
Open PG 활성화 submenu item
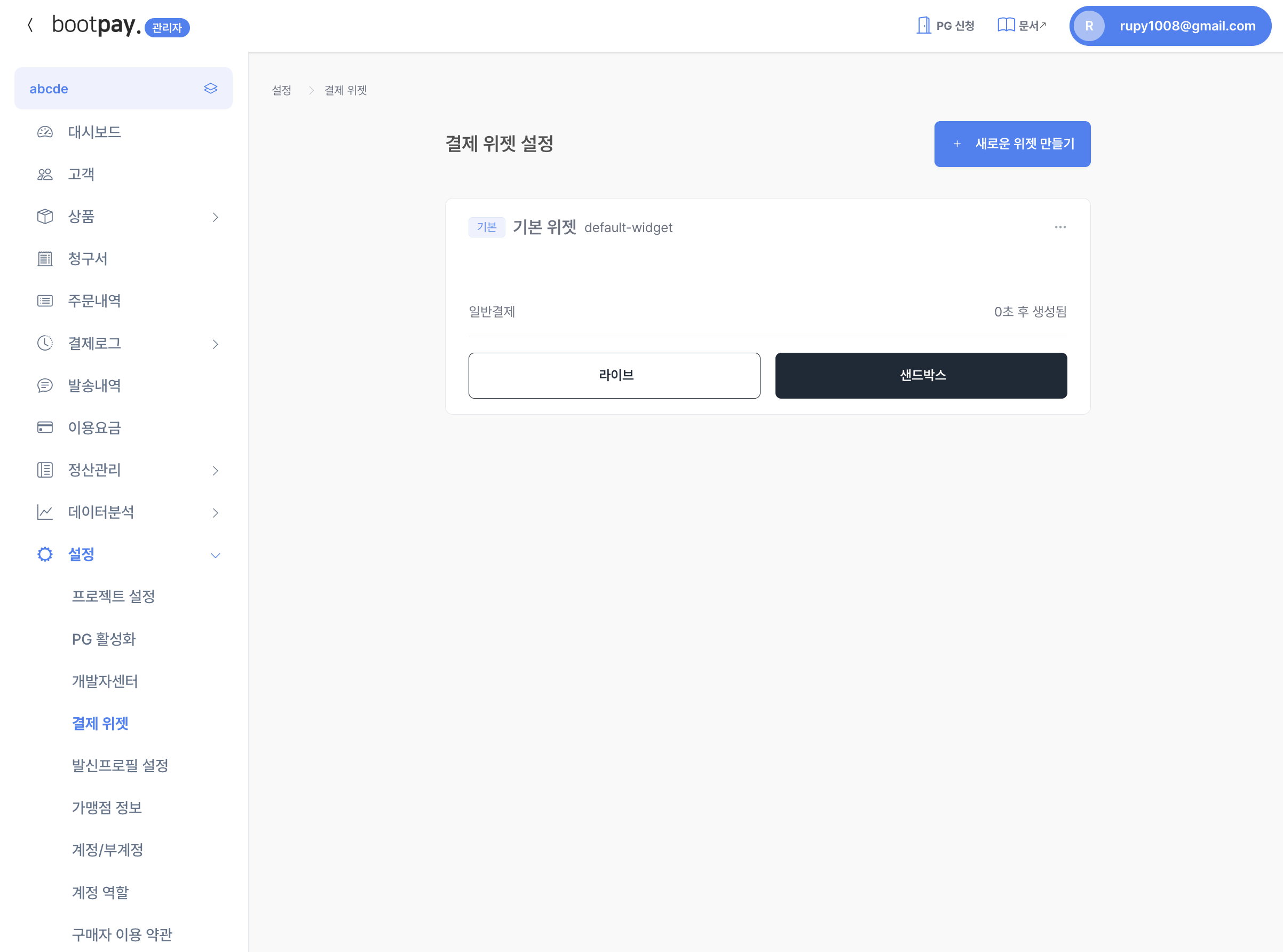tap(104, 639)
